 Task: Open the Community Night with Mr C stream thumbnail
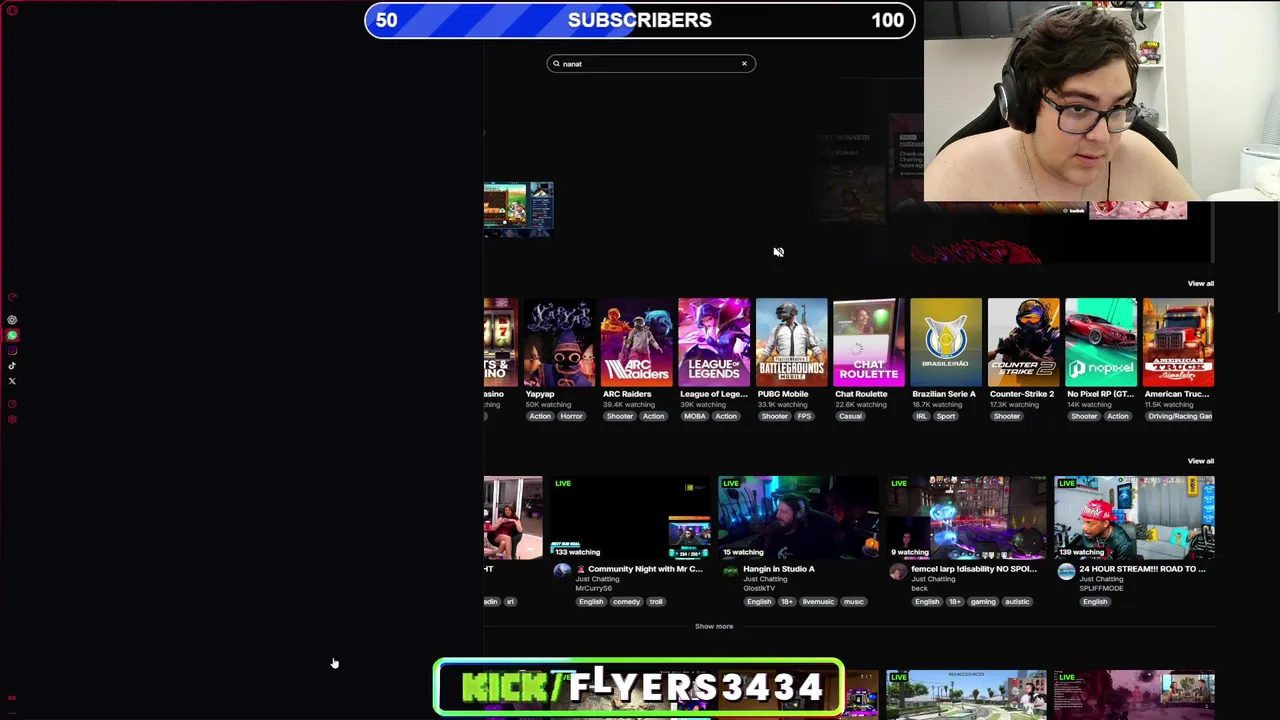631,517
